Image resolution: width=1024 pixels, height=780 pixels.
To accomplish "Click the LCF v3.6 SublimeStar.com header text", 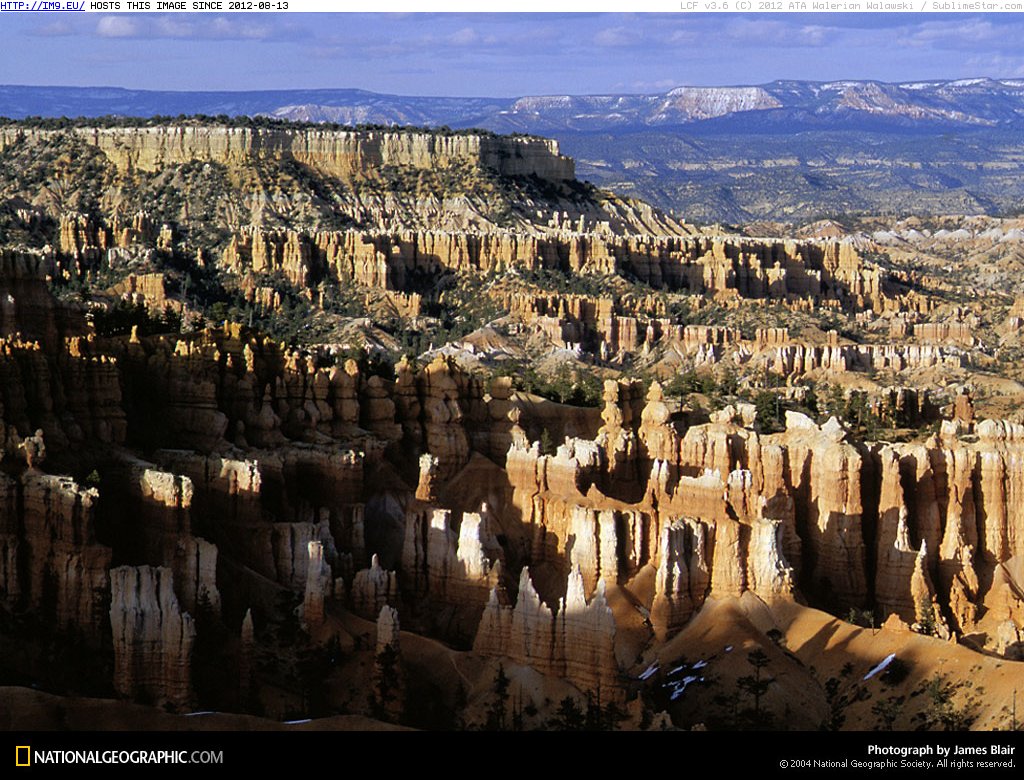I will [852, 6].
